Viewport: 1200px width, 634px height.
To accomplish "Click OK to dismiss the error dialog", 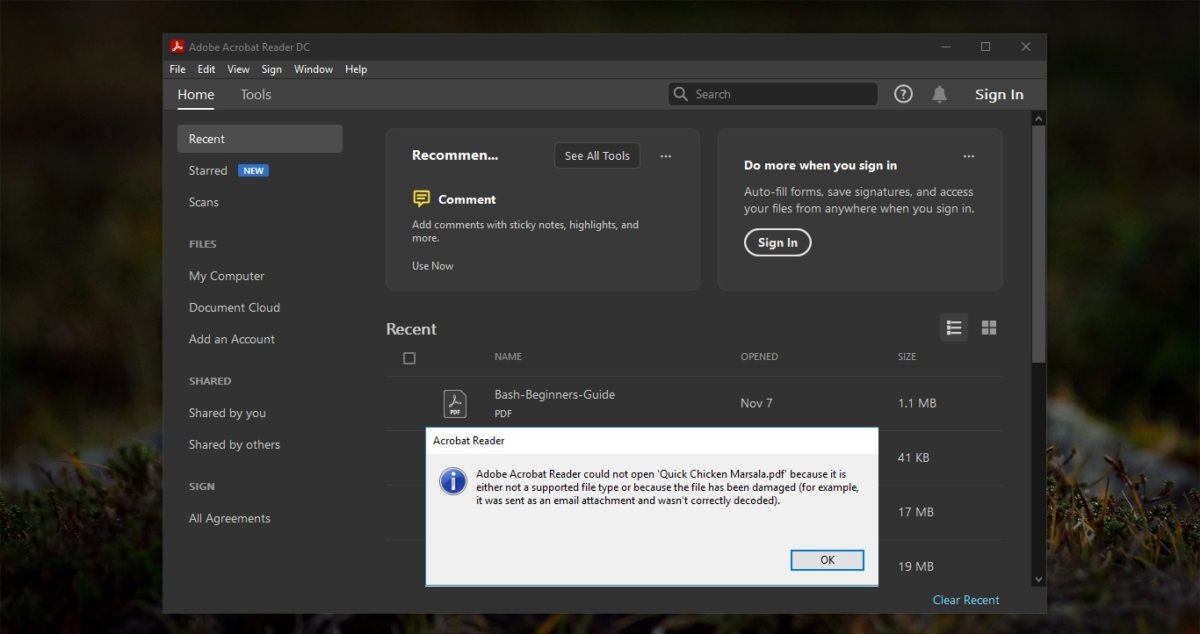I will tap(827, 560).
